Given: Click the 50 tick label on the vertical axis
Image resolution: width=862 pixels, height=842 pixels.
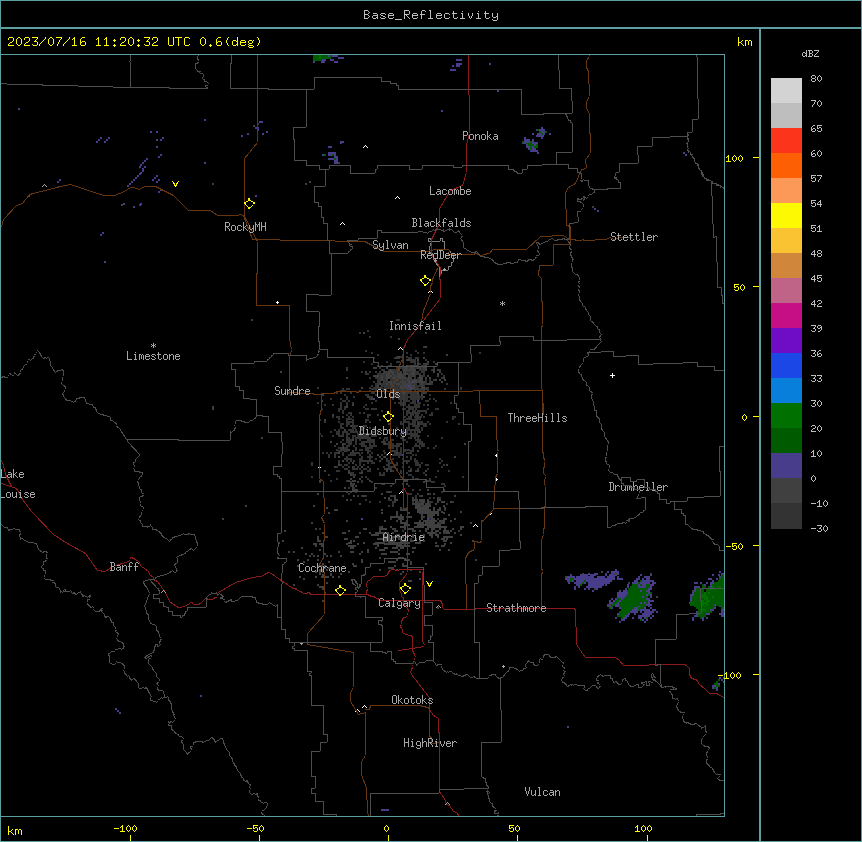Looking at the screenshot, I should pyautogui.click(x=739, y=287).
